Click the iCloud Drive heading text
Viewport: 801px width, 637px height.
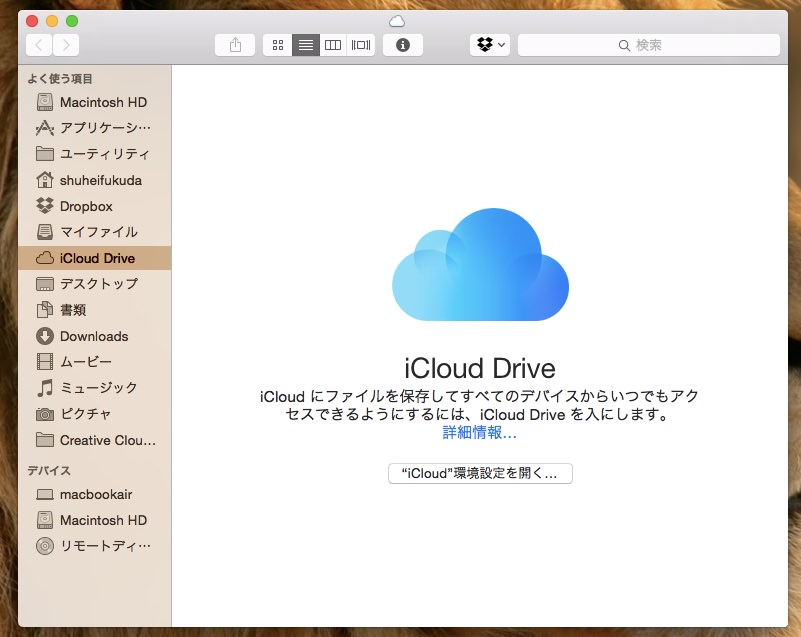point(480,368)
